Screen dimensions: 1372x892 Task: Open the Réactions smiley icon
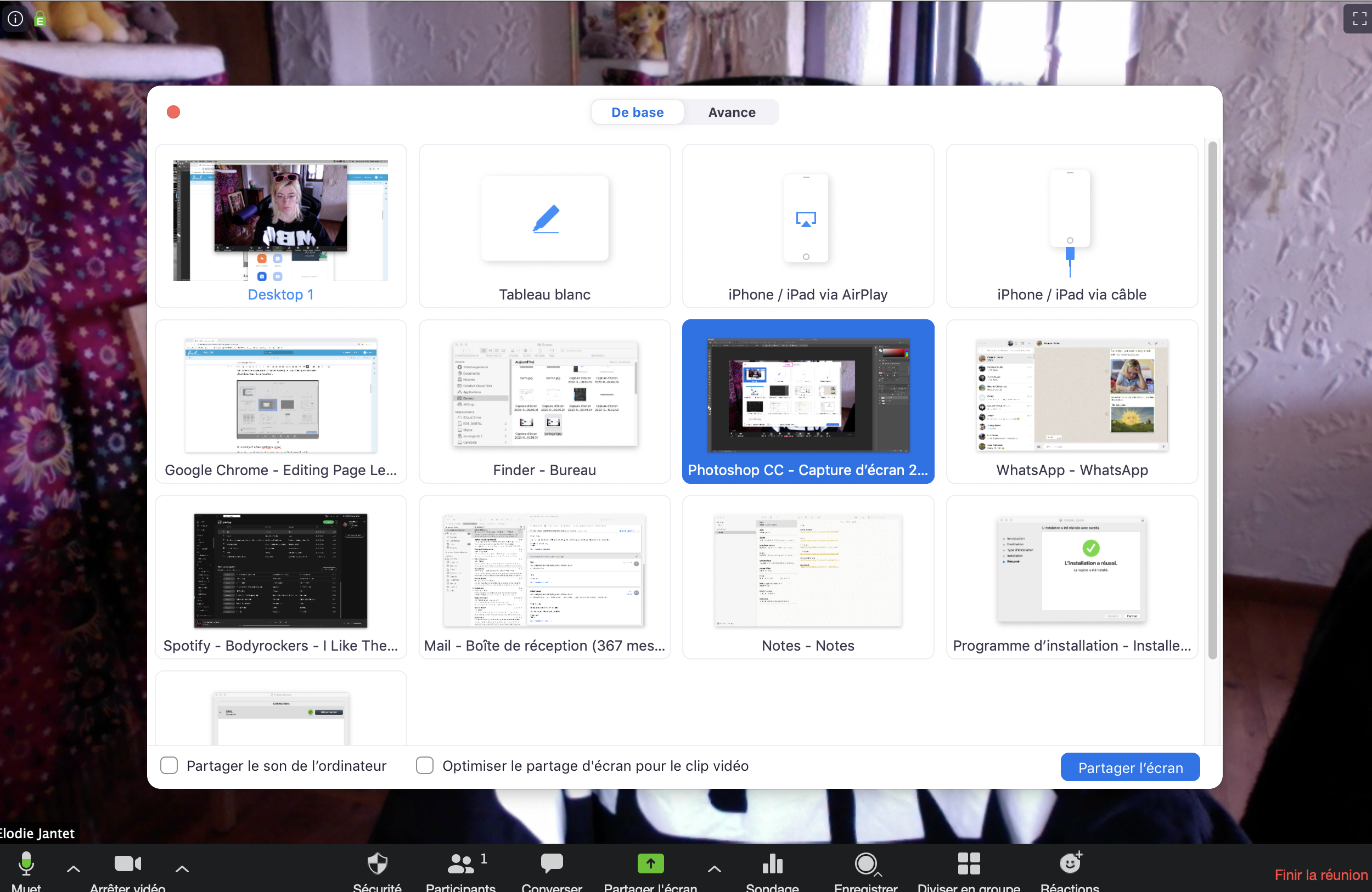click(1070, 863)
